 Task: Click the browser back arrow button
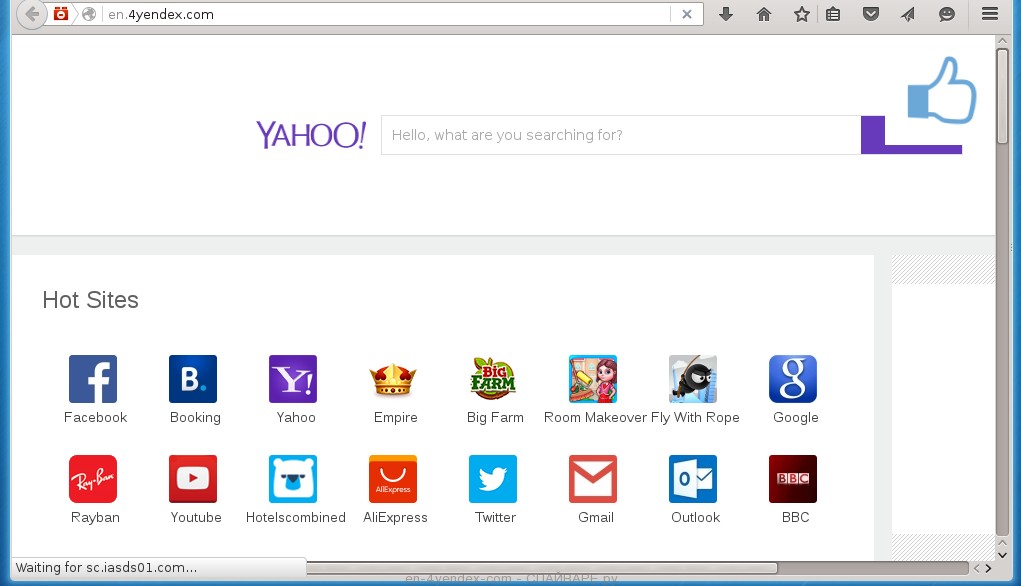click(32, 14)
